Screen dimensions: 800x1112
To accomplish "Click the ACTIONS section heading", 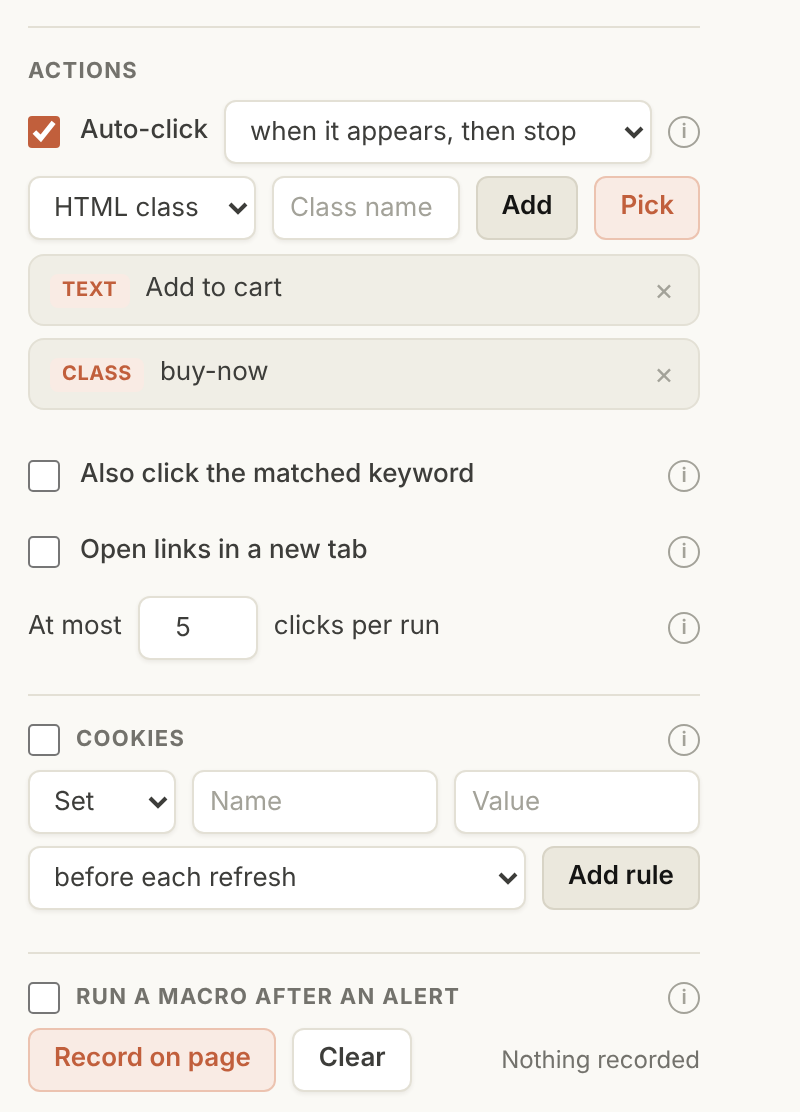I will tap(82, 70).
